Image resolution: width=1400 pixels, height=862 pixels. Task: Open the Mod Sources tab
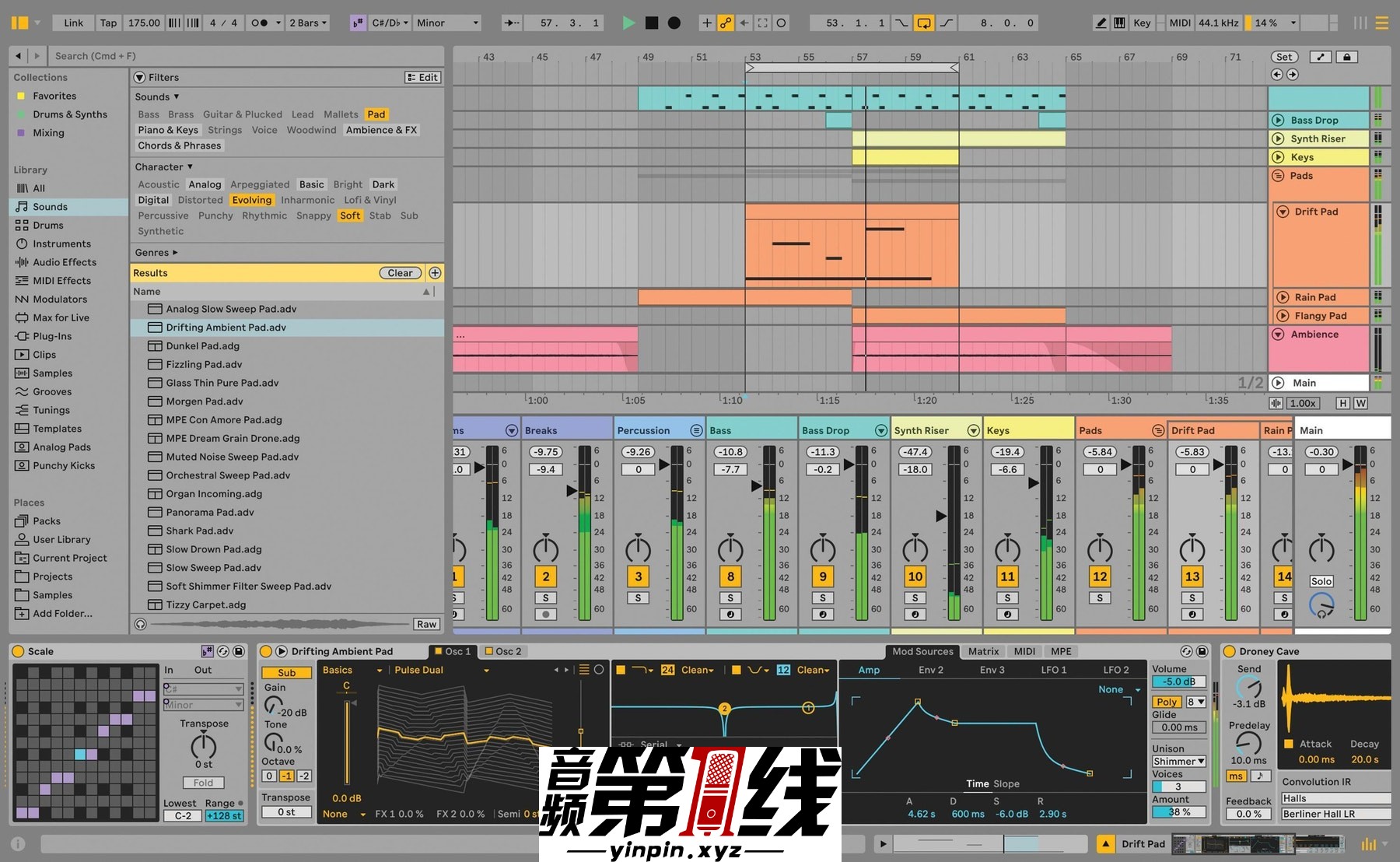coord(922,651)
